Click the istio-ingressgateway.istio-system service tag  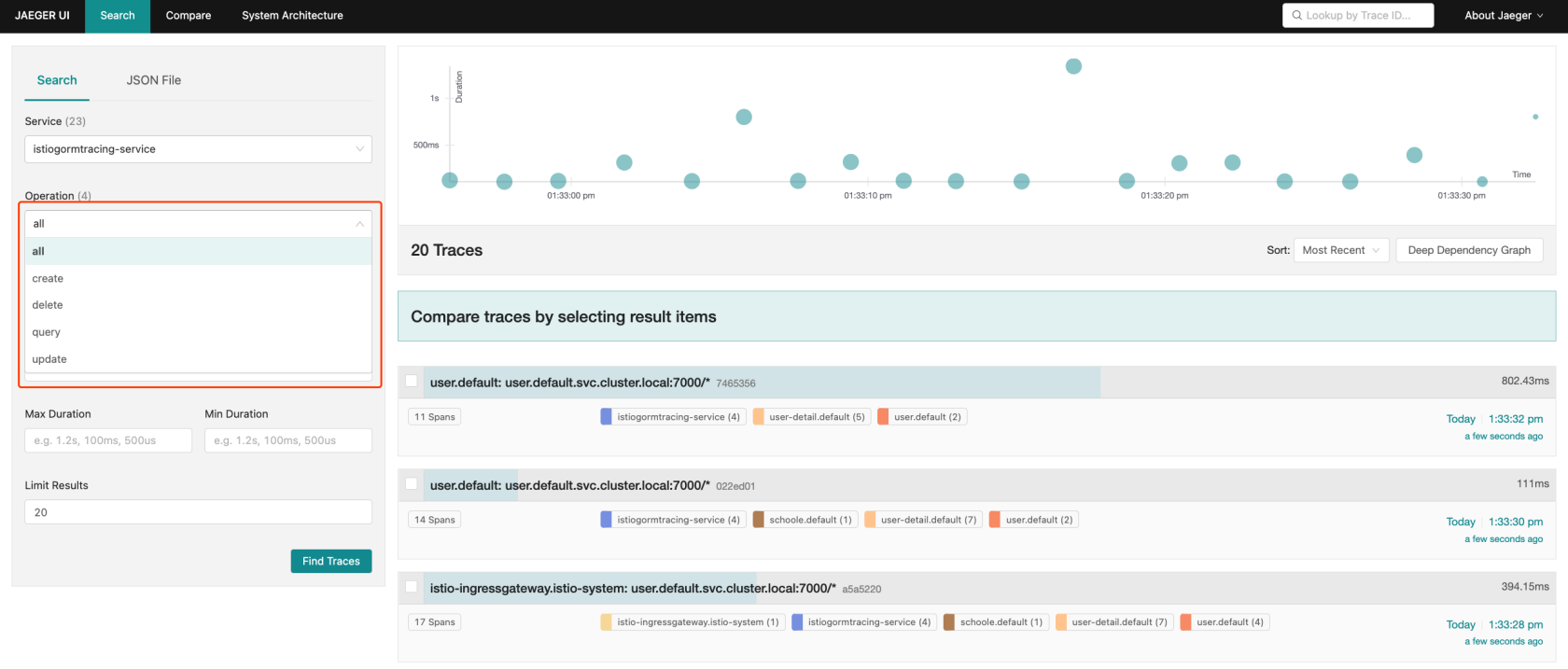coord(691,622)
